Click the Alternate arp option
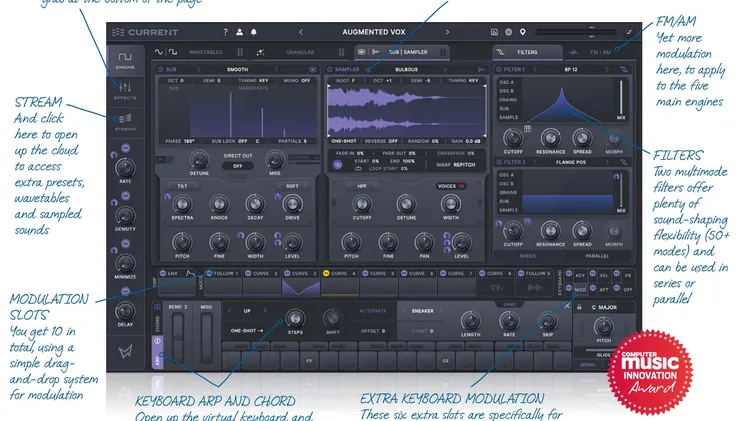This screenshot has height=421, width=750. 373,311
